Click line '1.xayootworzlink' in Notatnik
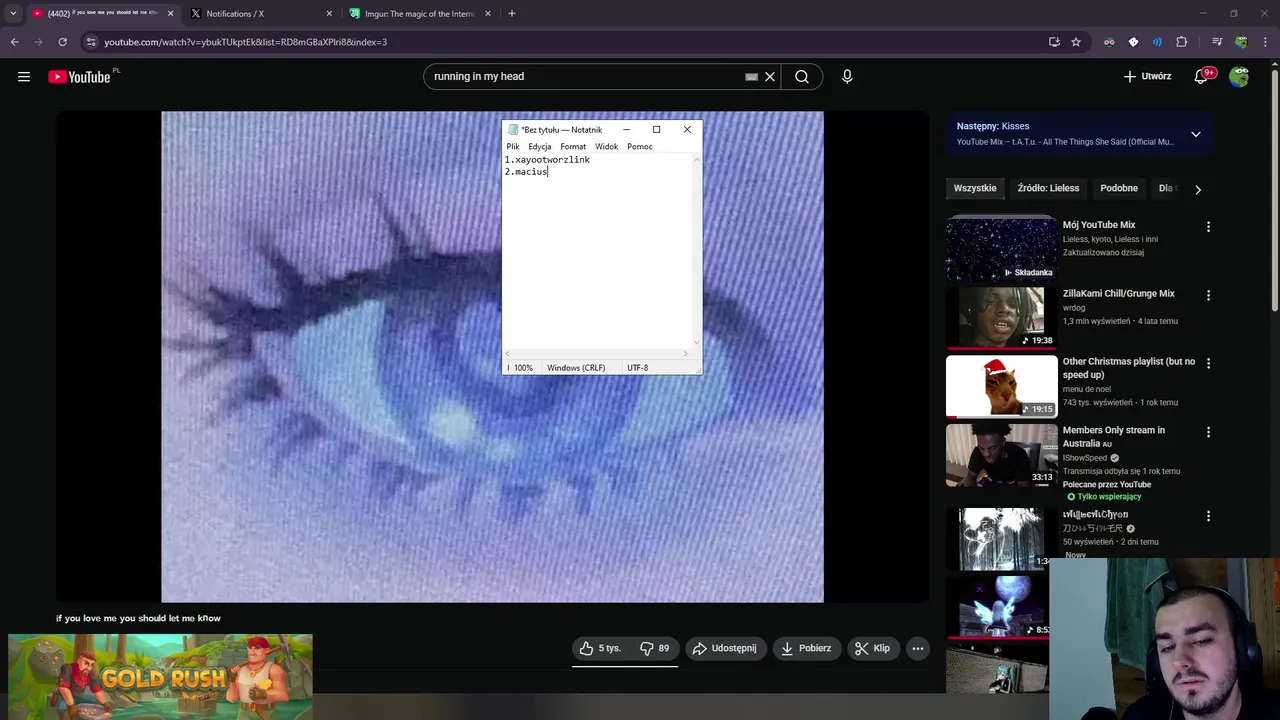Image resolution: width=1280 pixels, height=720 pixels. click(547, 159)
